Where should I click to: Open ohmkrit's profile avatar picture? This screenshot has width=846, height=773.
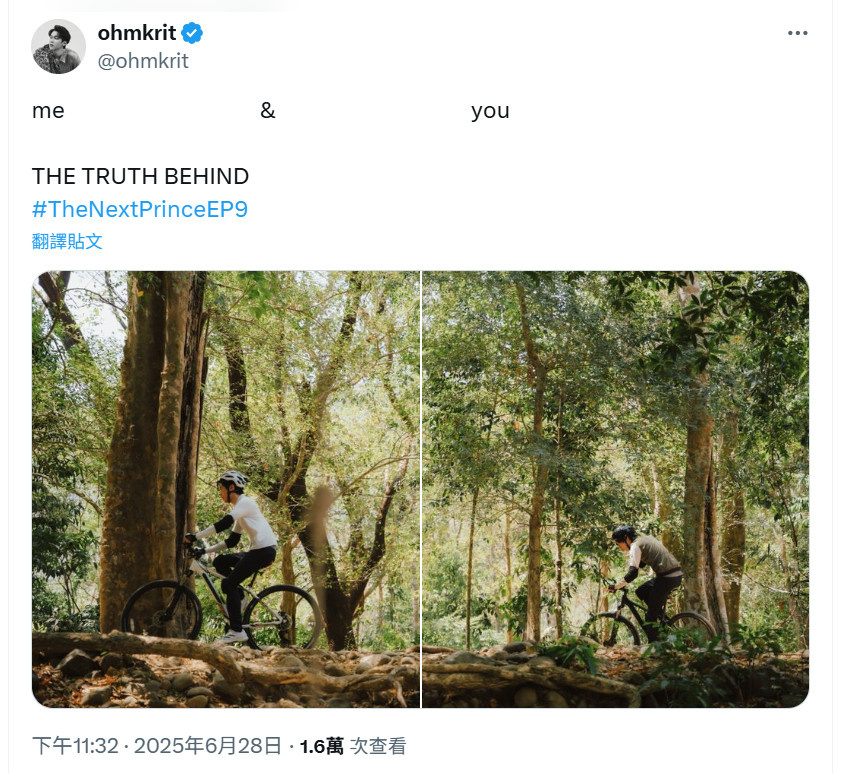click(x=58, y=46)
